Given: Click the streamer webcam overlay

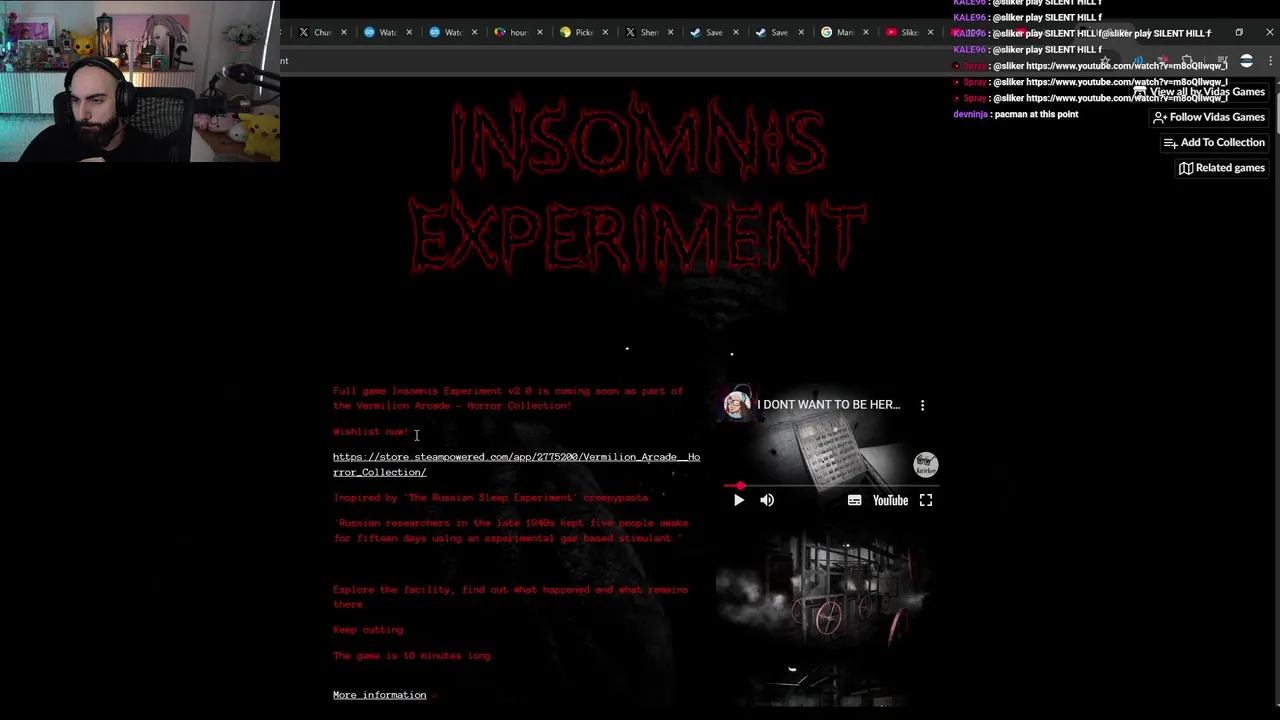Looking at the screenshot, I should pyautogui.click(x=140, y=81).
